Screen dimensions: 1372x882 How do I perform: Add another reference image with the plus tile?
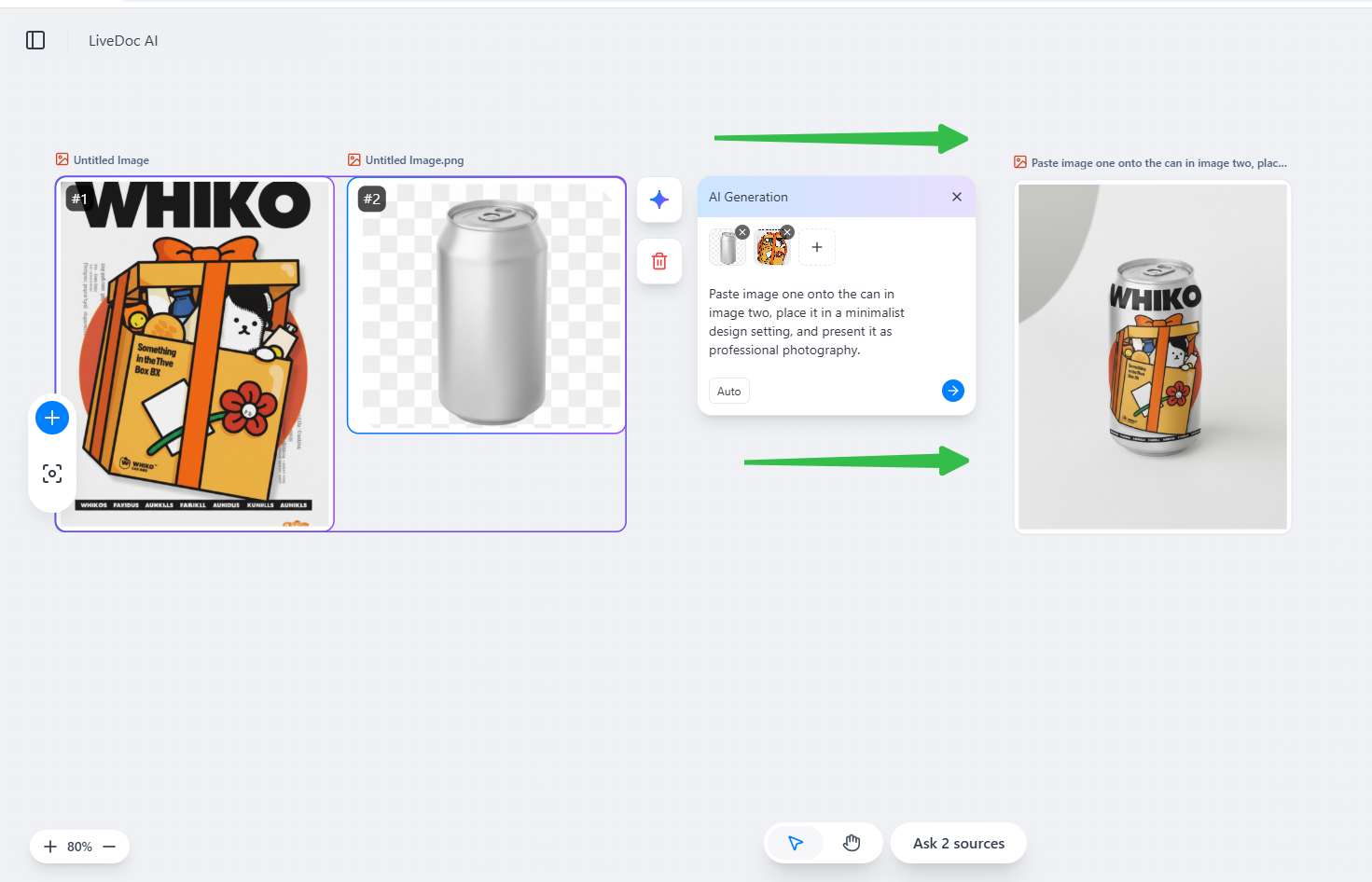click(816, 246)
